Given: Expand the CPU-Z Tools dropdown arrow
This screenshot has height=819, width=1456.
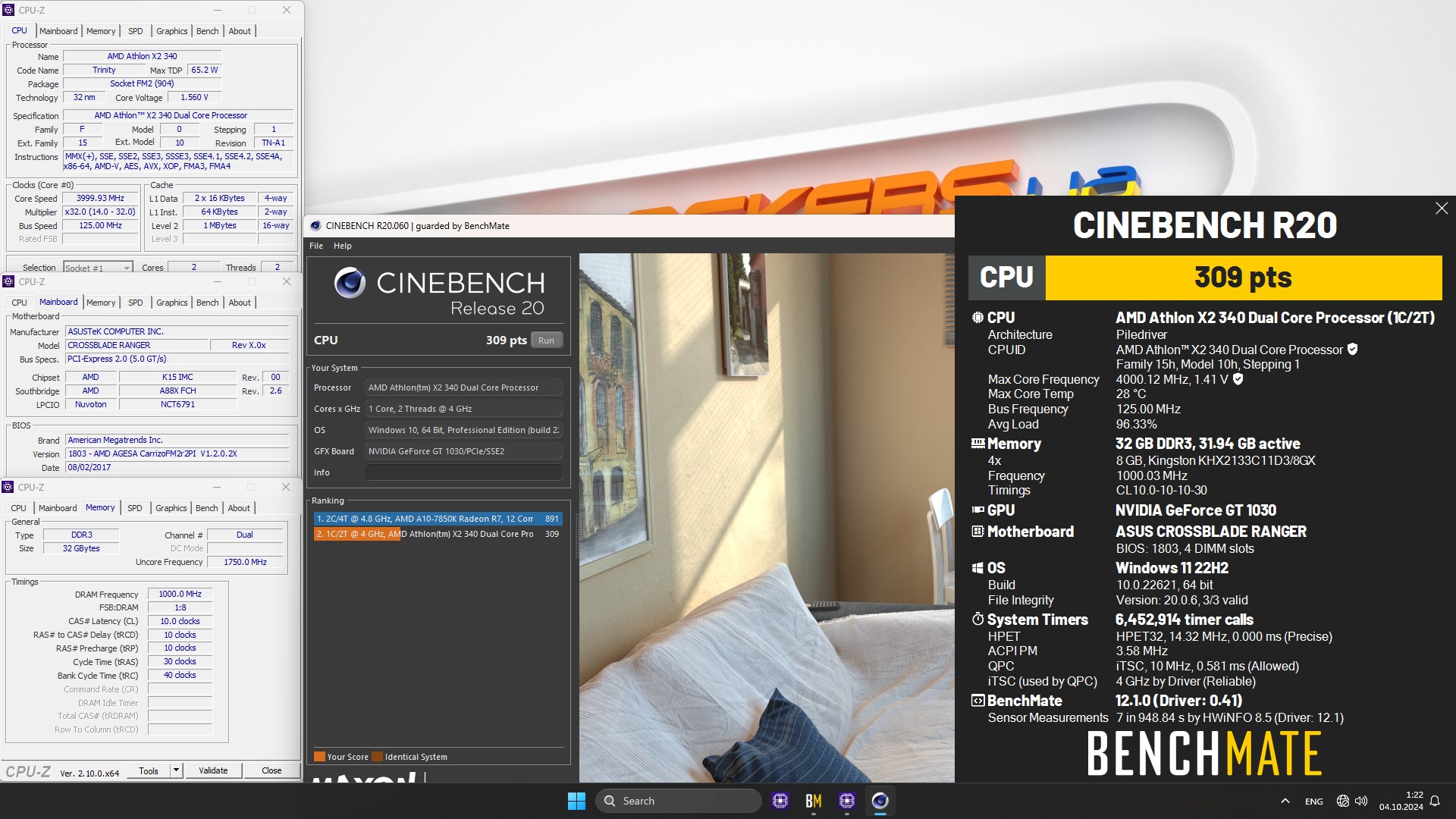Looking at the screenshot, I should coord(176,770).
